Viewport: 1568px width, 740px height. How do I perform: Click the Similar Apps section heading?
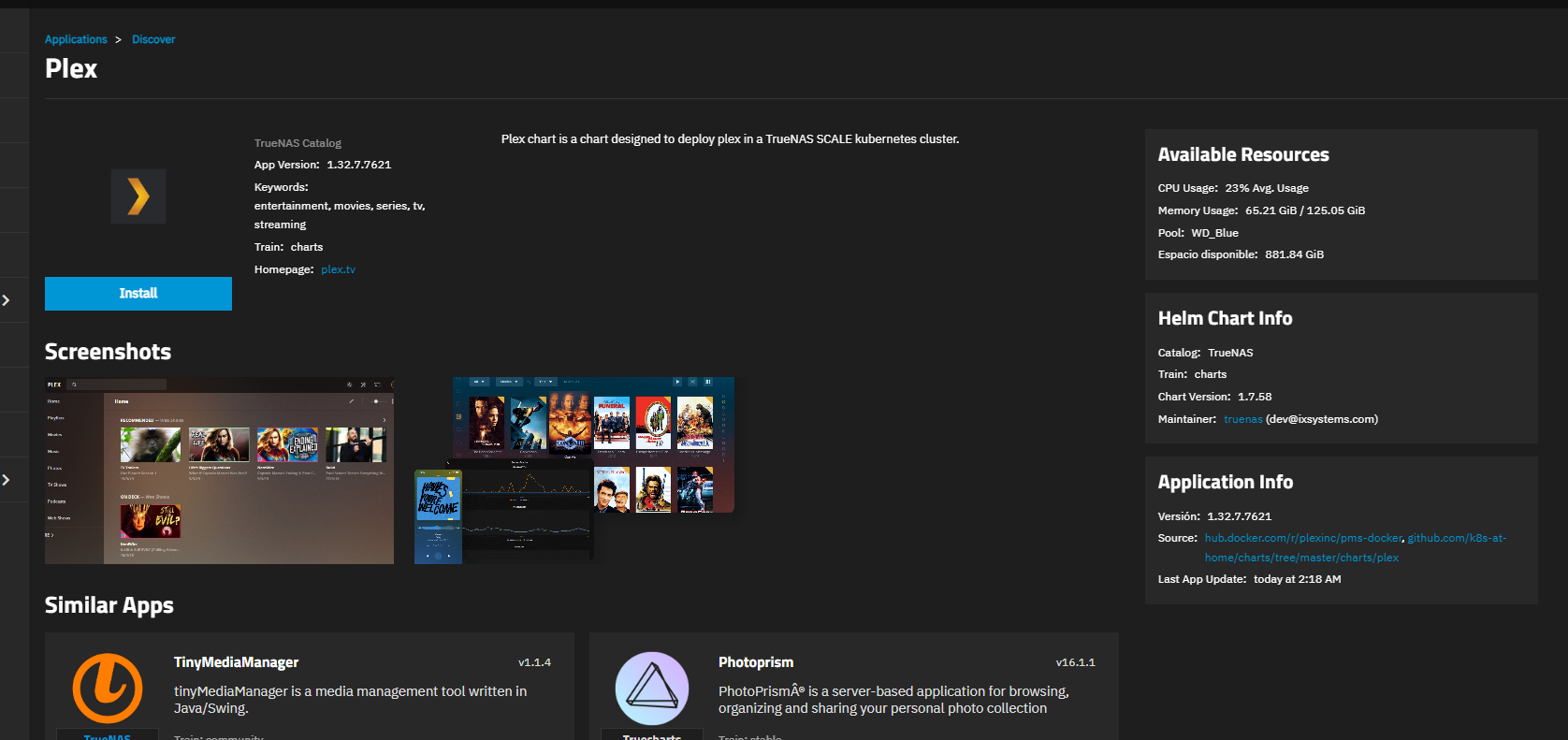pyautogui.click(x=109, y=605)
